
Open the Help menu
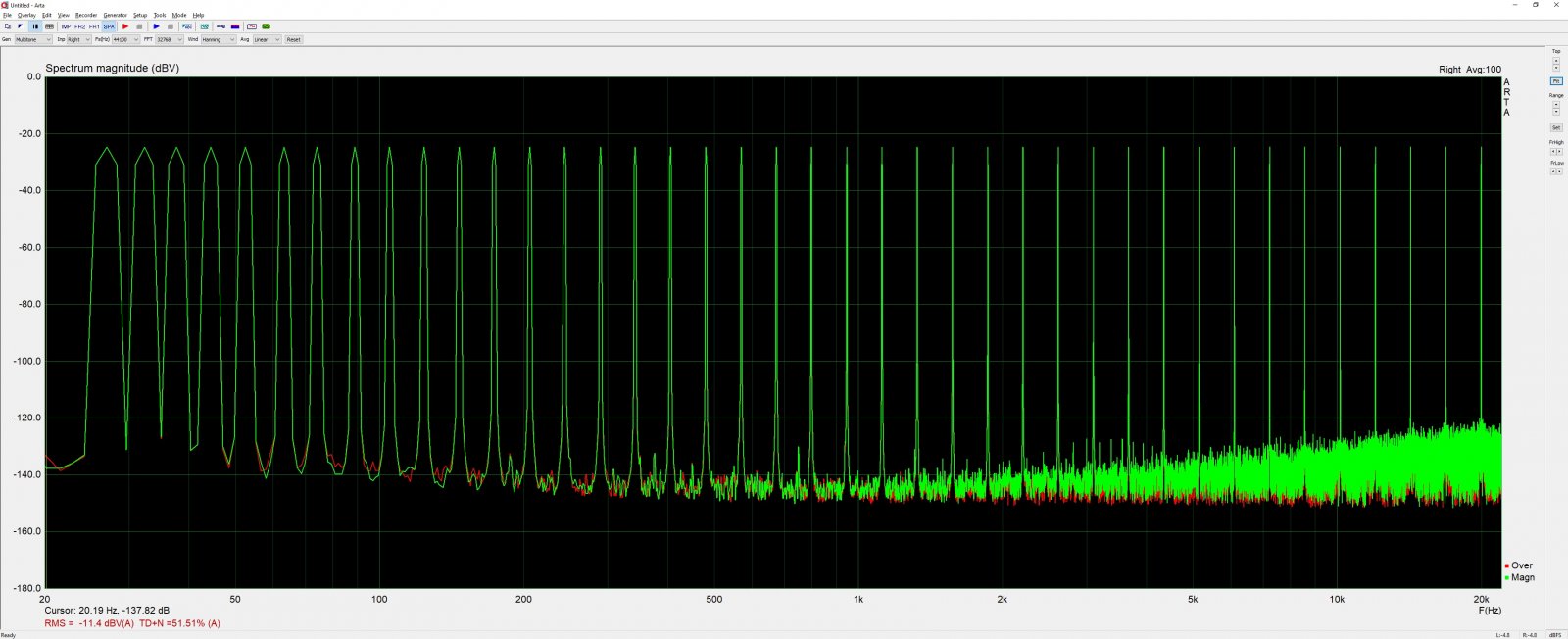pyautogui.click(x=198, y=15)
